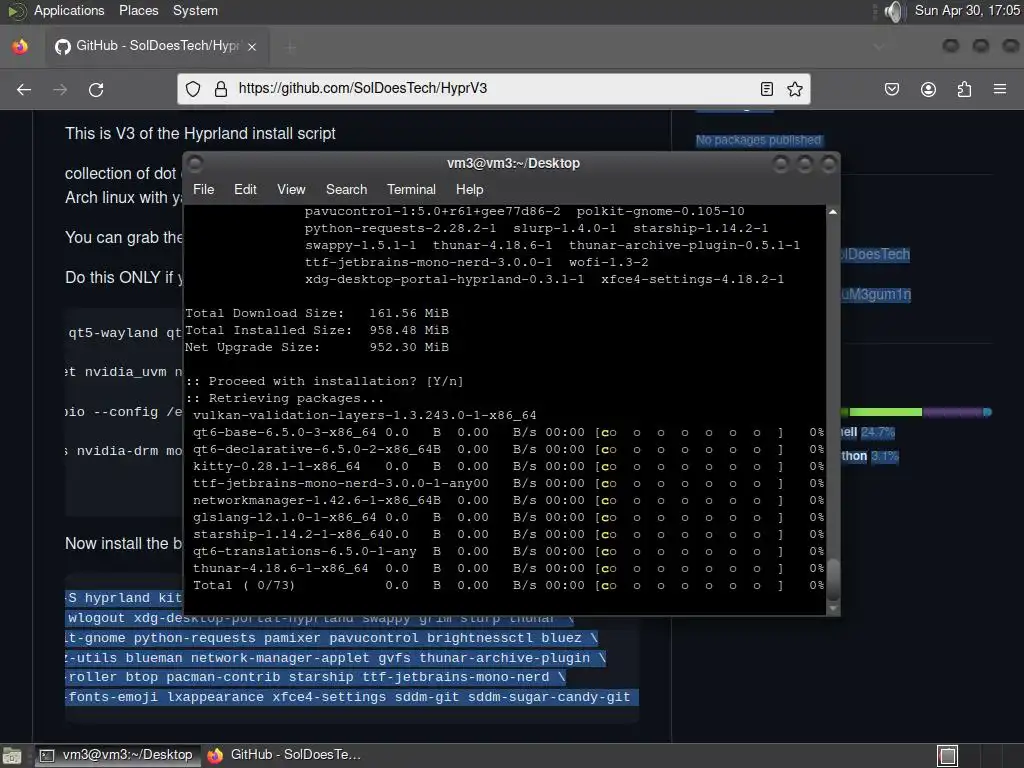This screenshot has height=768, width=1024.
Task: Open the terminal View menu
Action: [x=291, y=189]
